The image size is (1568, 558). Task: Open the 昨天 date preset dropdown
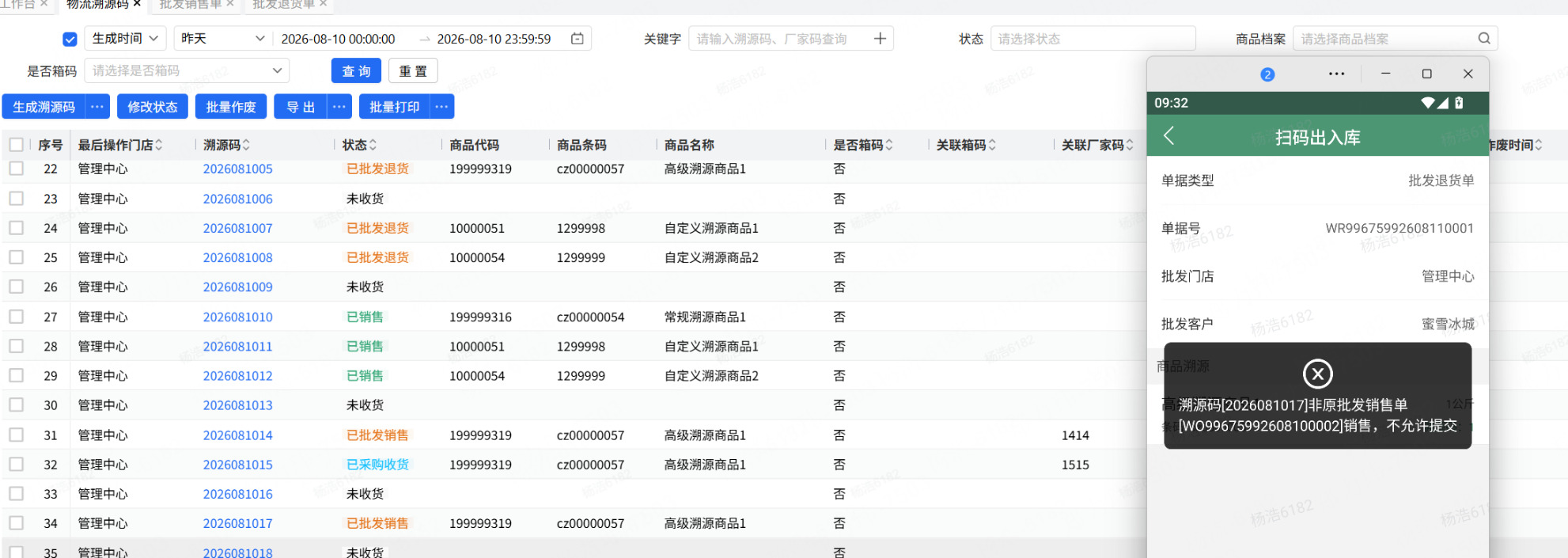222,39
